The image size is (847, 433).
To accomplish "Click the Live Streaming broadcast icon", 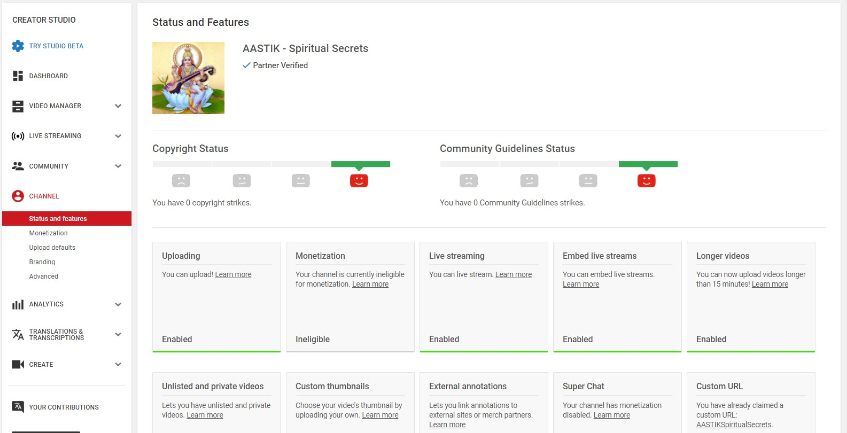I will click(x=18, y=136).
